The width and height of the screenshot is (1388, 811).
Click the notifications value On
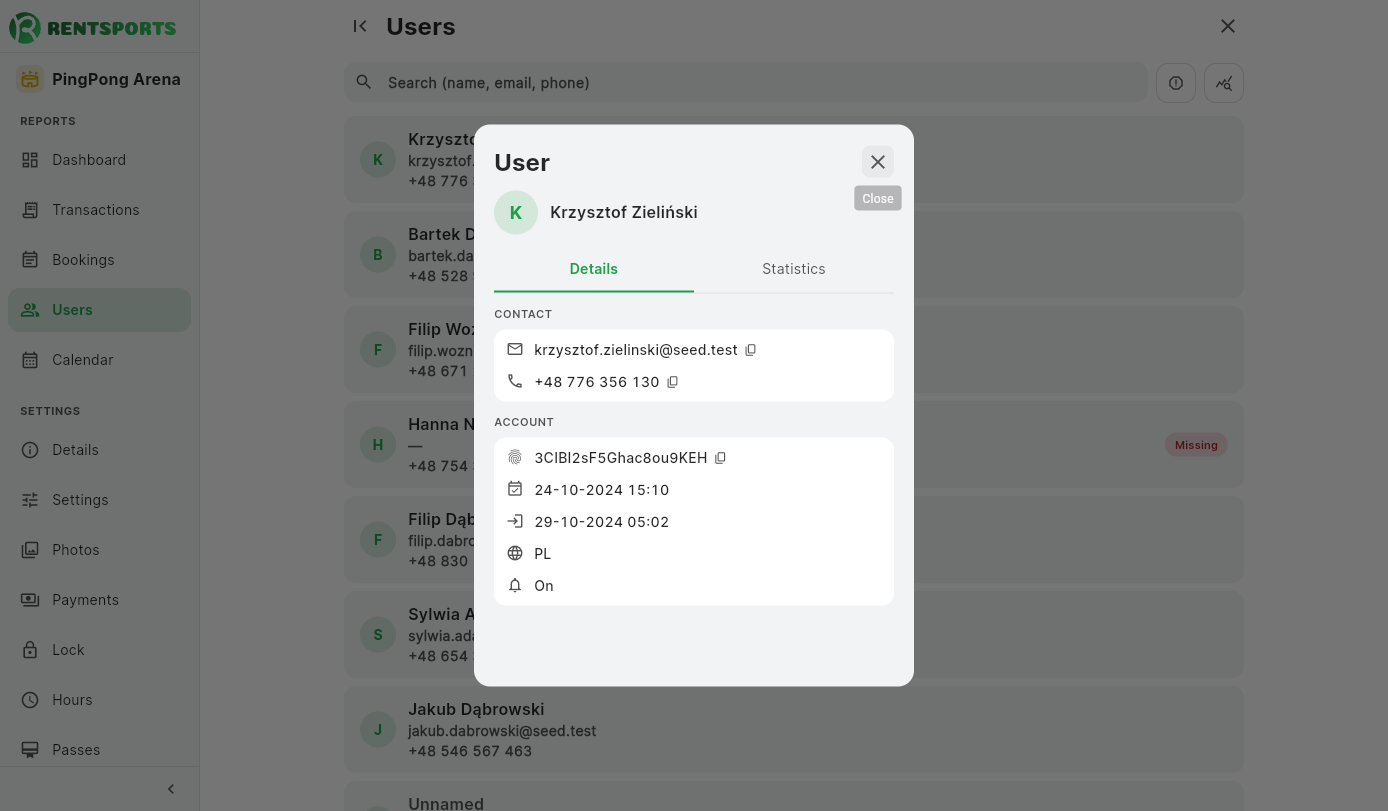point(544,586)
